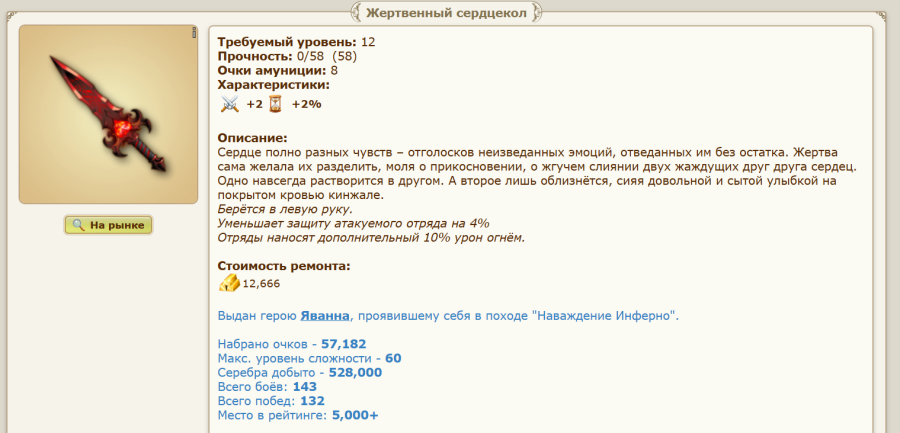The width and height of the screenshot is (900, 433).
Task: Click the "Описание" heading
Action: (x=252, y=137)
